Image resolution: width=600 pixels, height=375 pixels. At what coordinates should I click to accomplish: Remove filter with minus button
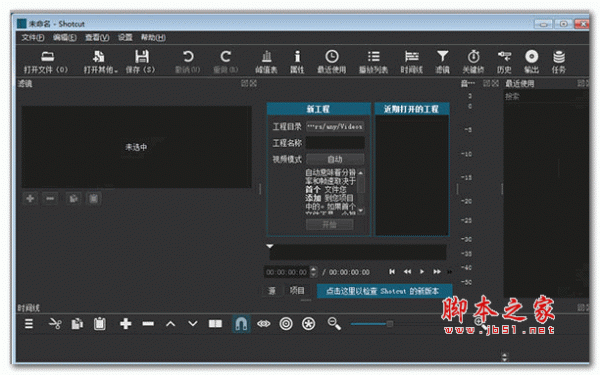coord(50,198)
